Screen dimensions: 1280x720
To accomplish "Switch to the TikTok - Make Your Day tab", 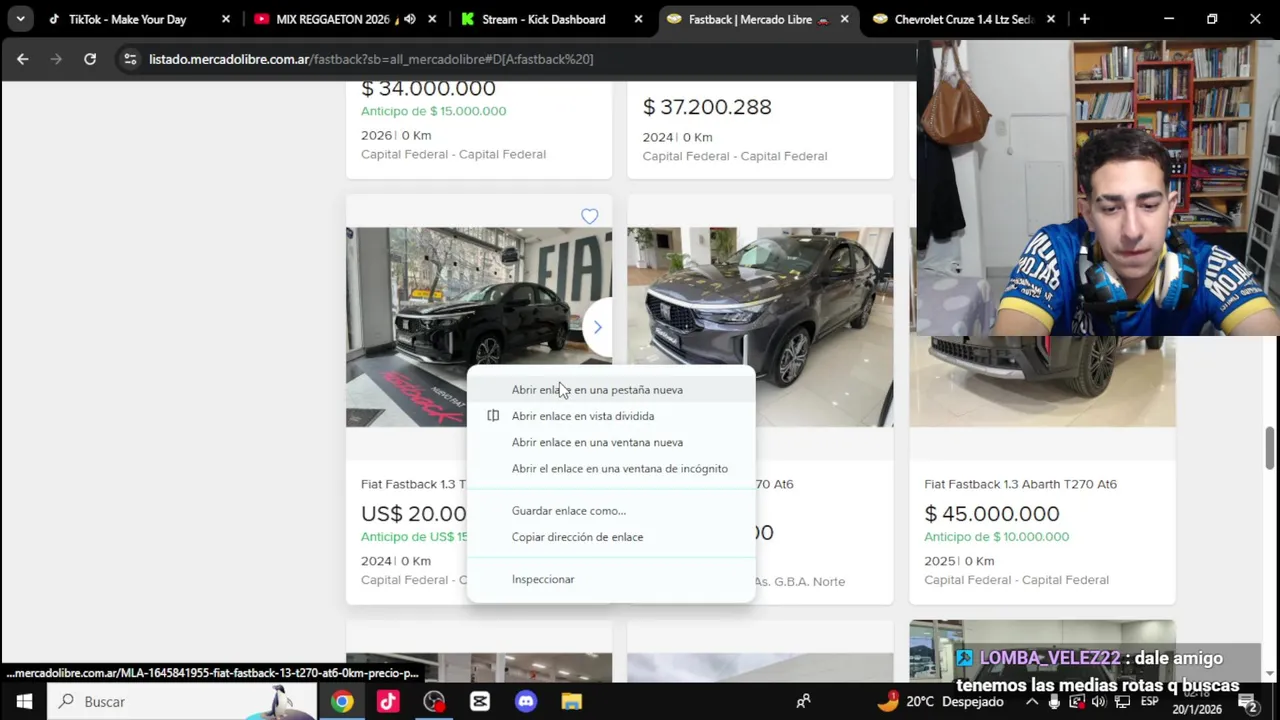I will [x=140, y=19].
